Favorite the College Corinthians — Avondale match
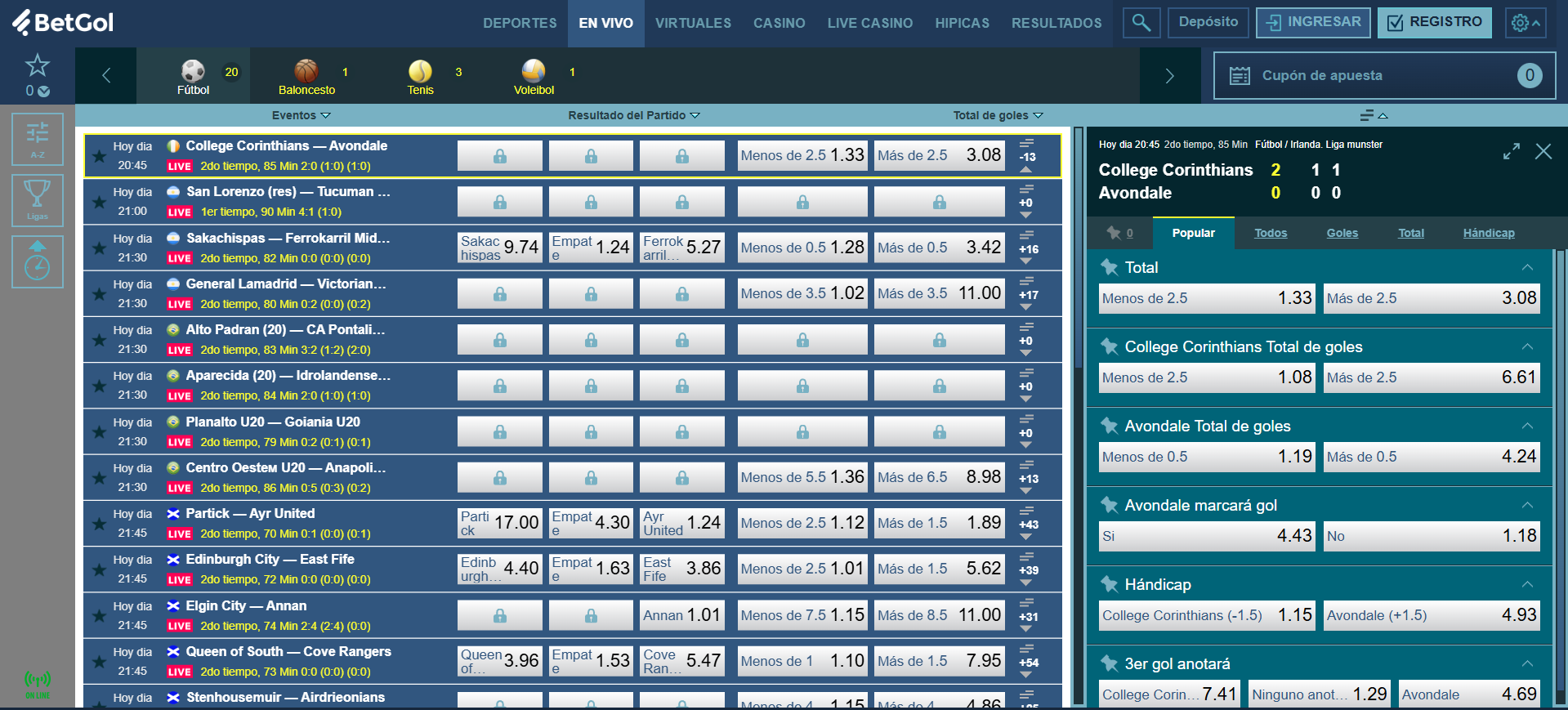Viewport: 1568px width, 710px height. point(99,156)
